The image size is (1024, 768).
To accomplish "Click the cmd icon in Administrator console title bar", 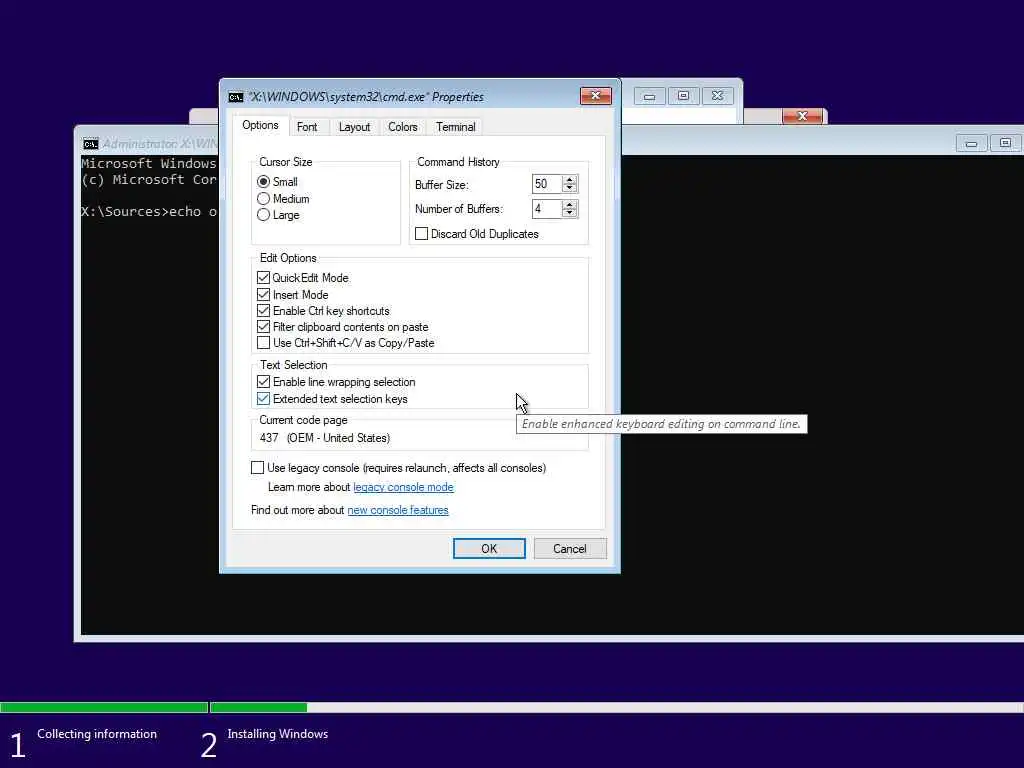I will (x=91, y=144).
